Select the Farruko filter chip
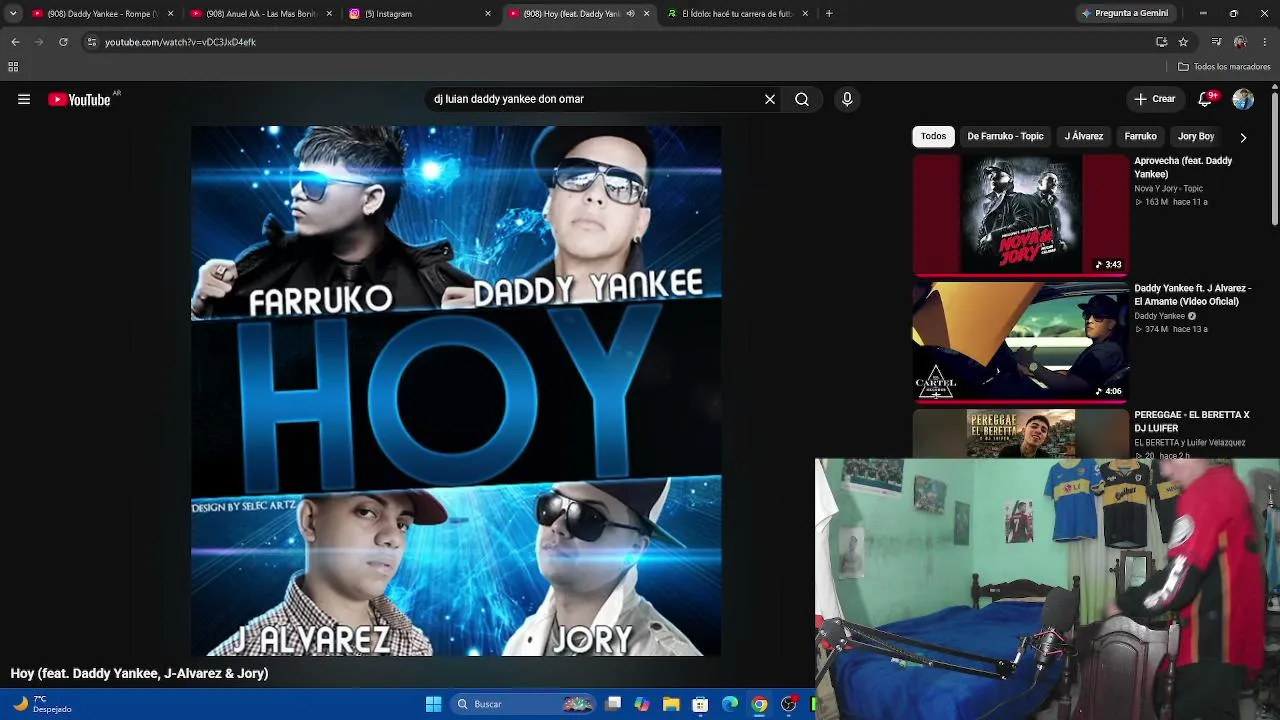The image size is (1280, 720). coord(1140,136)
